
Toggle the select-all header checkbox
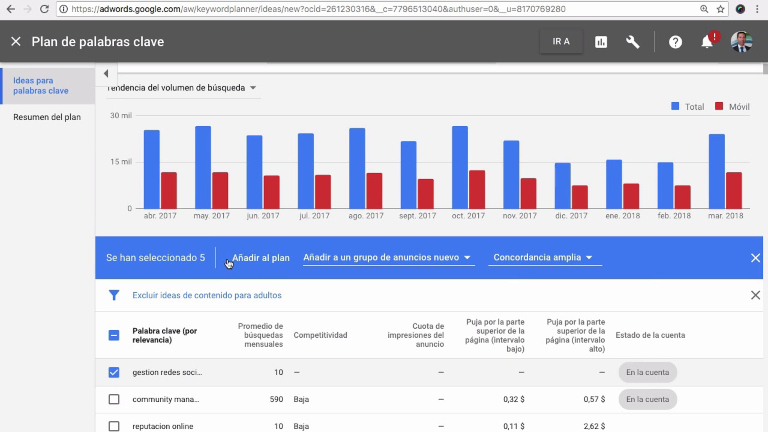coord(114,336)
